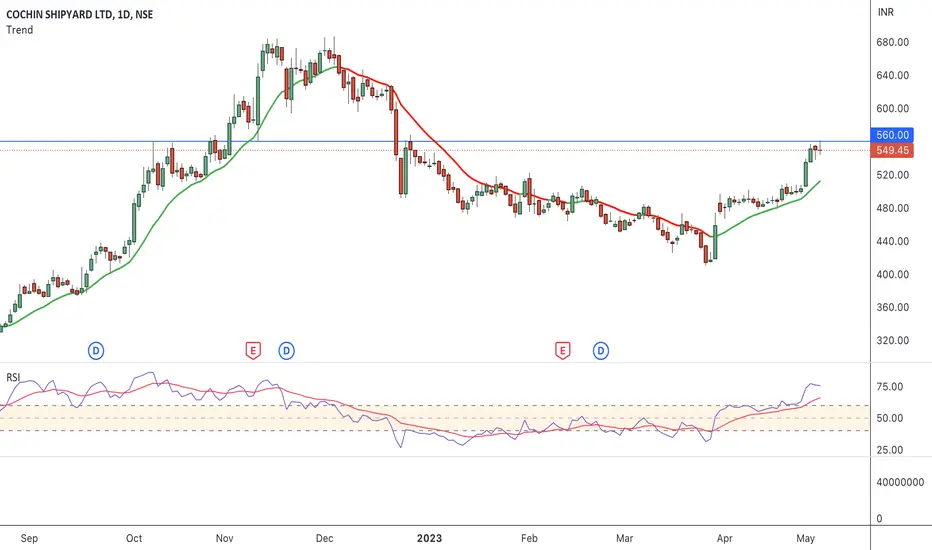Click the Feb label on time axis
The image size is (932, 550).
[529, 538]
